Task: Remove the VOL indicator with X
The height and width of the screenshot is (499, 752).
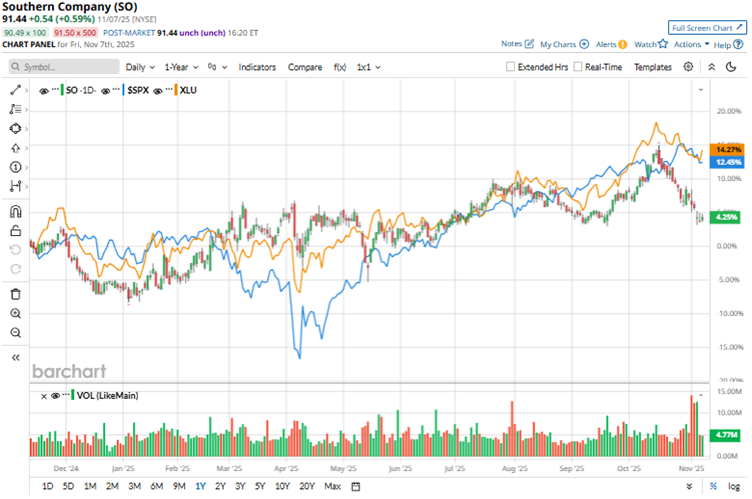Action: tap(44, 396)
